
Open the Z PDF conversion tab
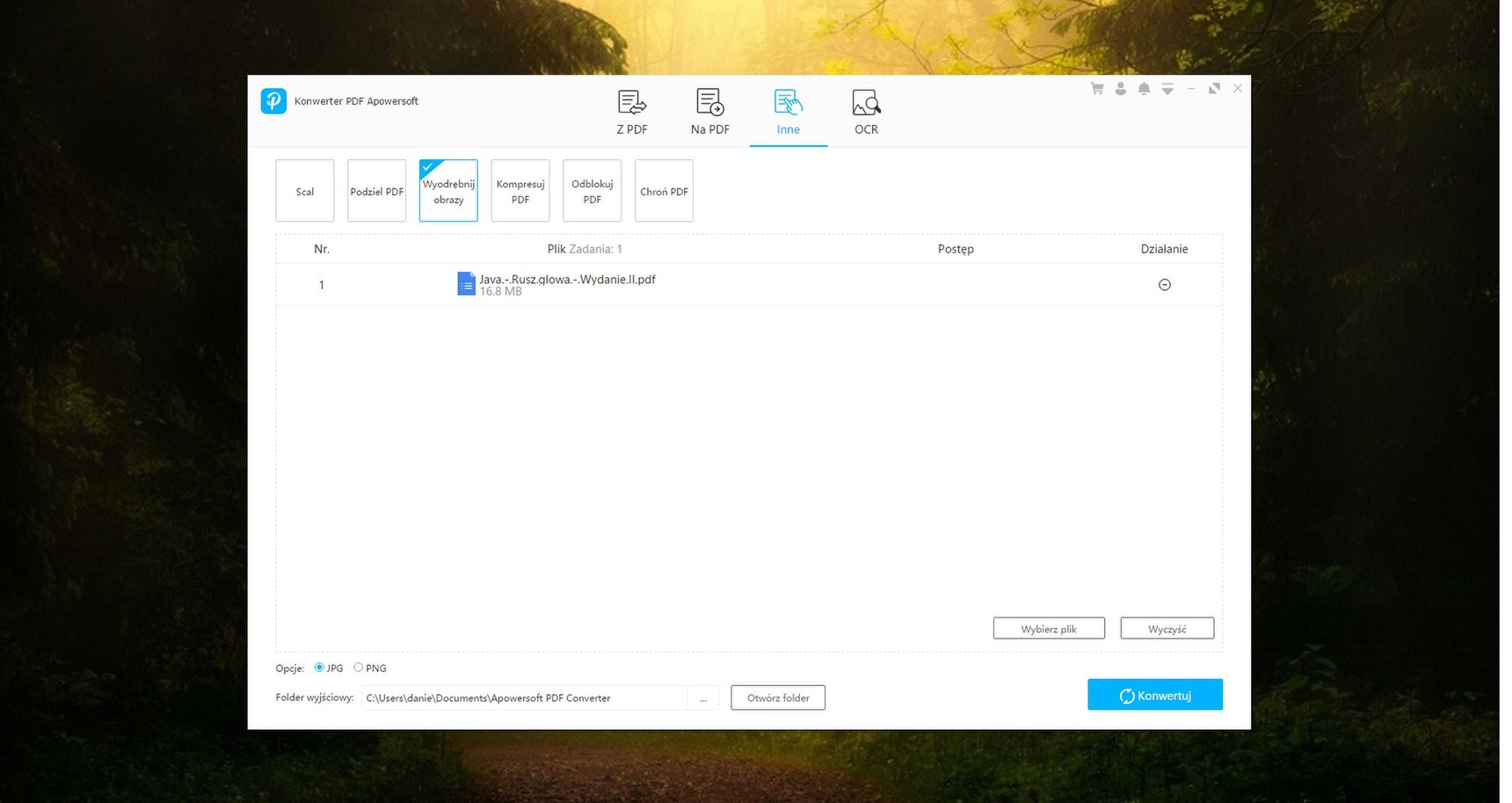coord(632,112)
